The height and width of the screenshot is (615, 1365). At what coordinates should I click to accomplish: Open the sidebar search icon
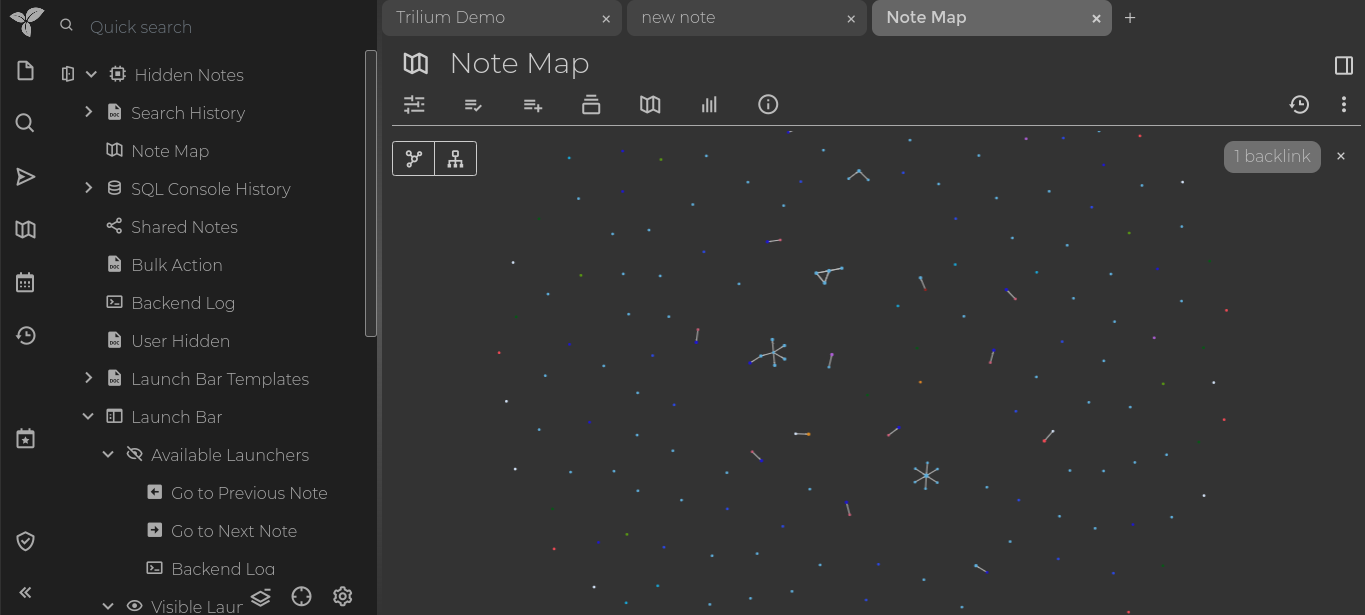tap(25, 122)
